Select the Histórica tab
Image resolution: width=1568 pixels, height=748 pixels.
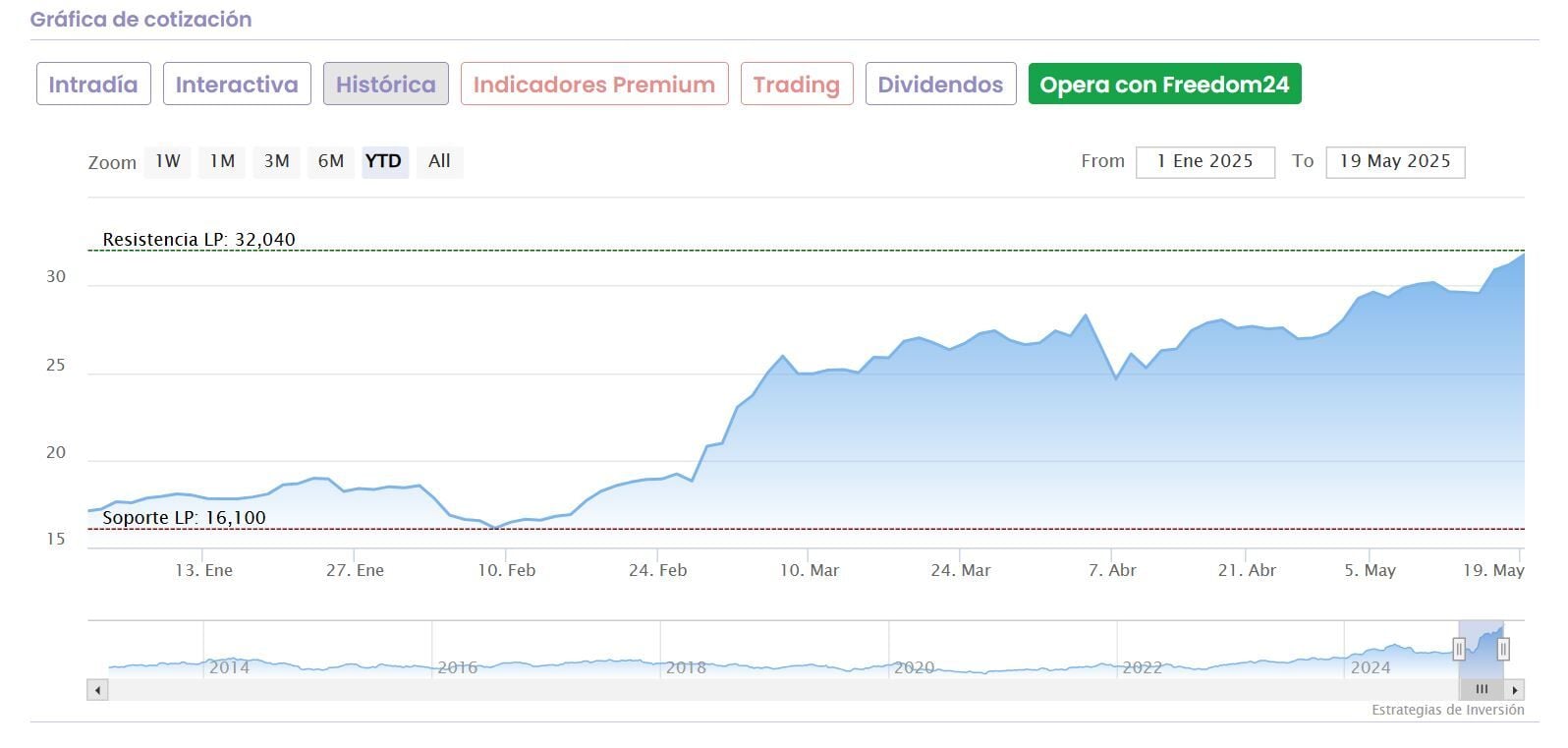386,85
